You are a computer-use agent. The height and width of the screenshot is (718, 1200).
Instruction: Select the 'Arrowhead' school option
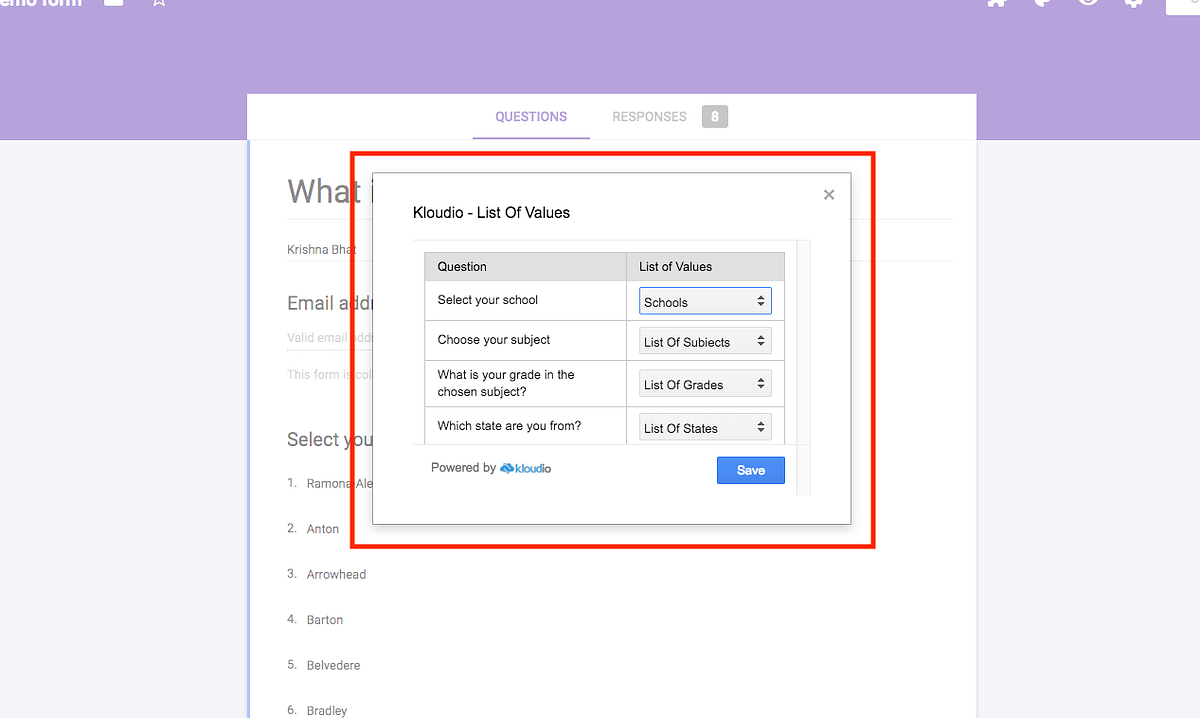(x=337, y=575)
